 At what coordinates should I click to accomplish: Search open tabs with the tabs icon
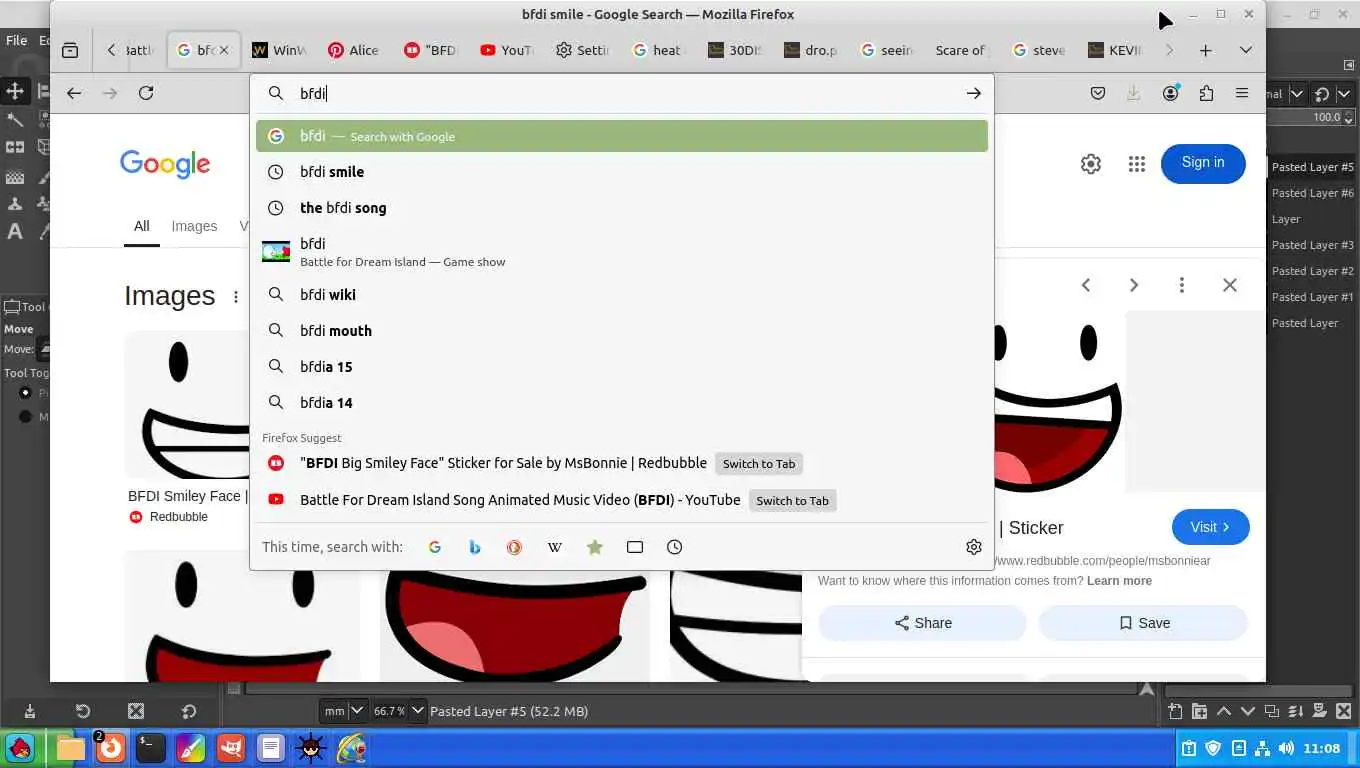tap(635, 547)
